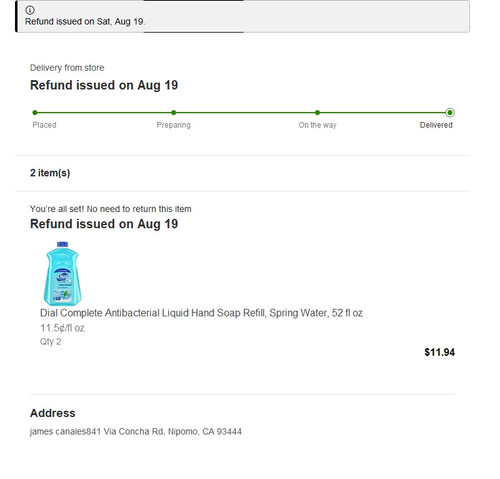Open the Dial Complete Antibacterial soap title link

coord(201,313)
